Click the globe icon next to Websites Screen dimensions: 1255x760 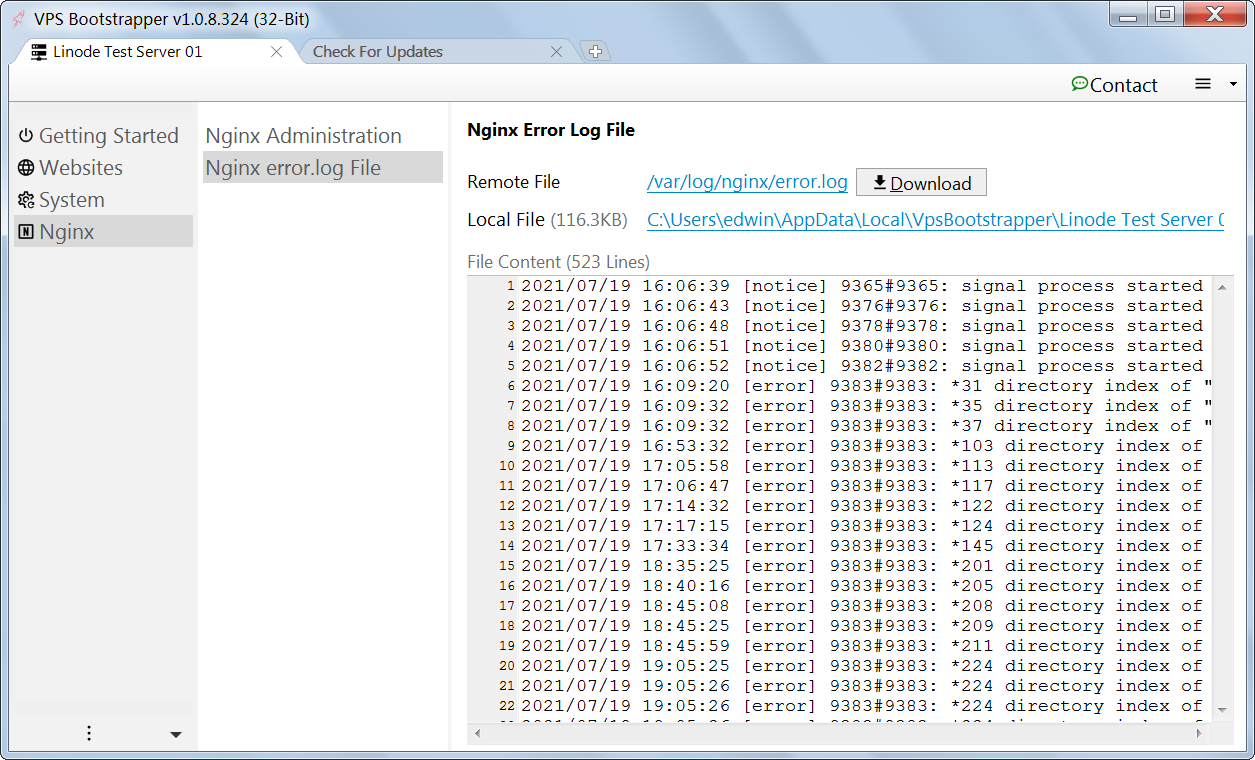click(x=23, y=168)
